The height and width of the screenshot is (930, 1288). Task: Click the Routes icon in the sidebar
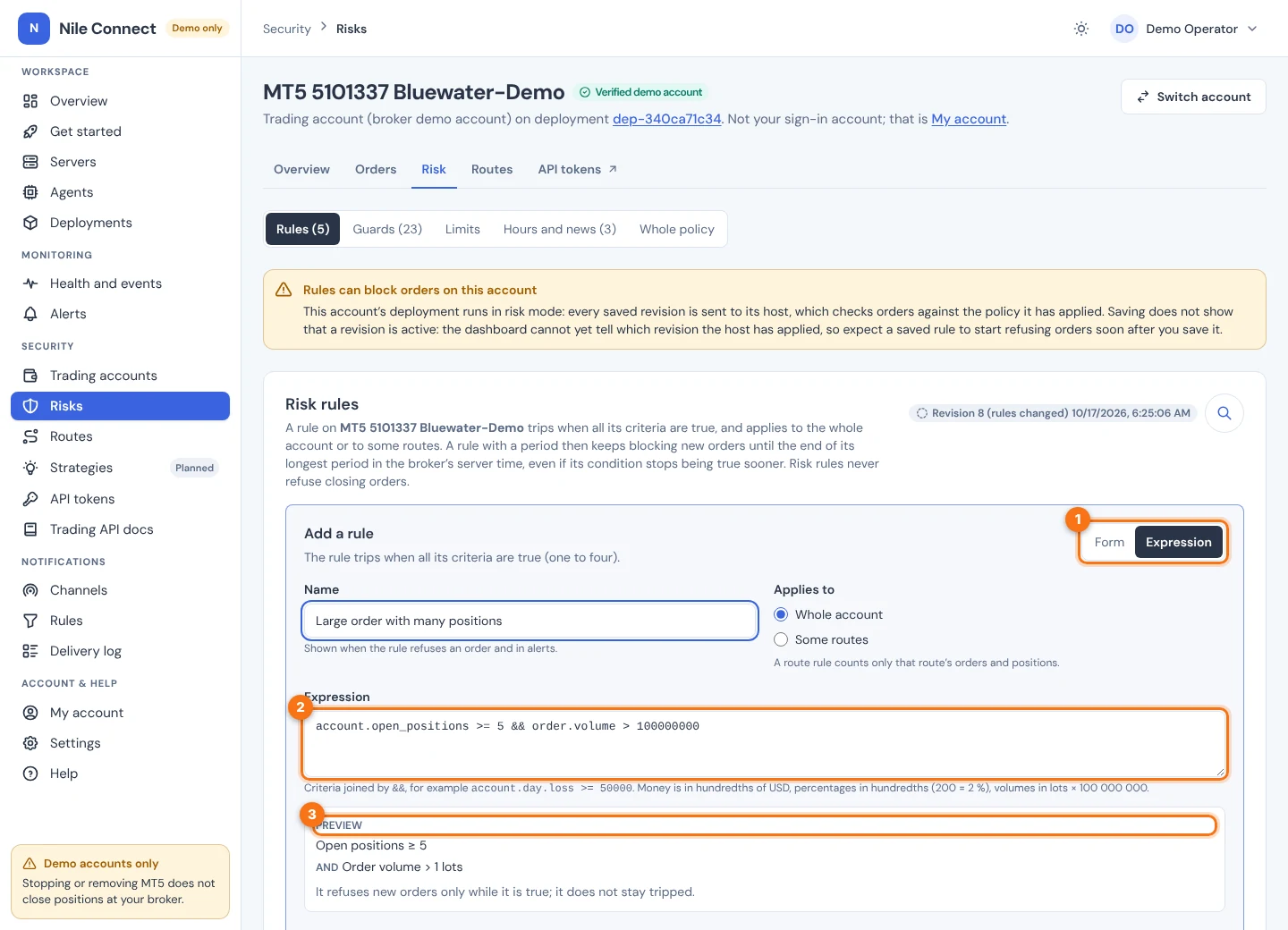pos(30,436)
